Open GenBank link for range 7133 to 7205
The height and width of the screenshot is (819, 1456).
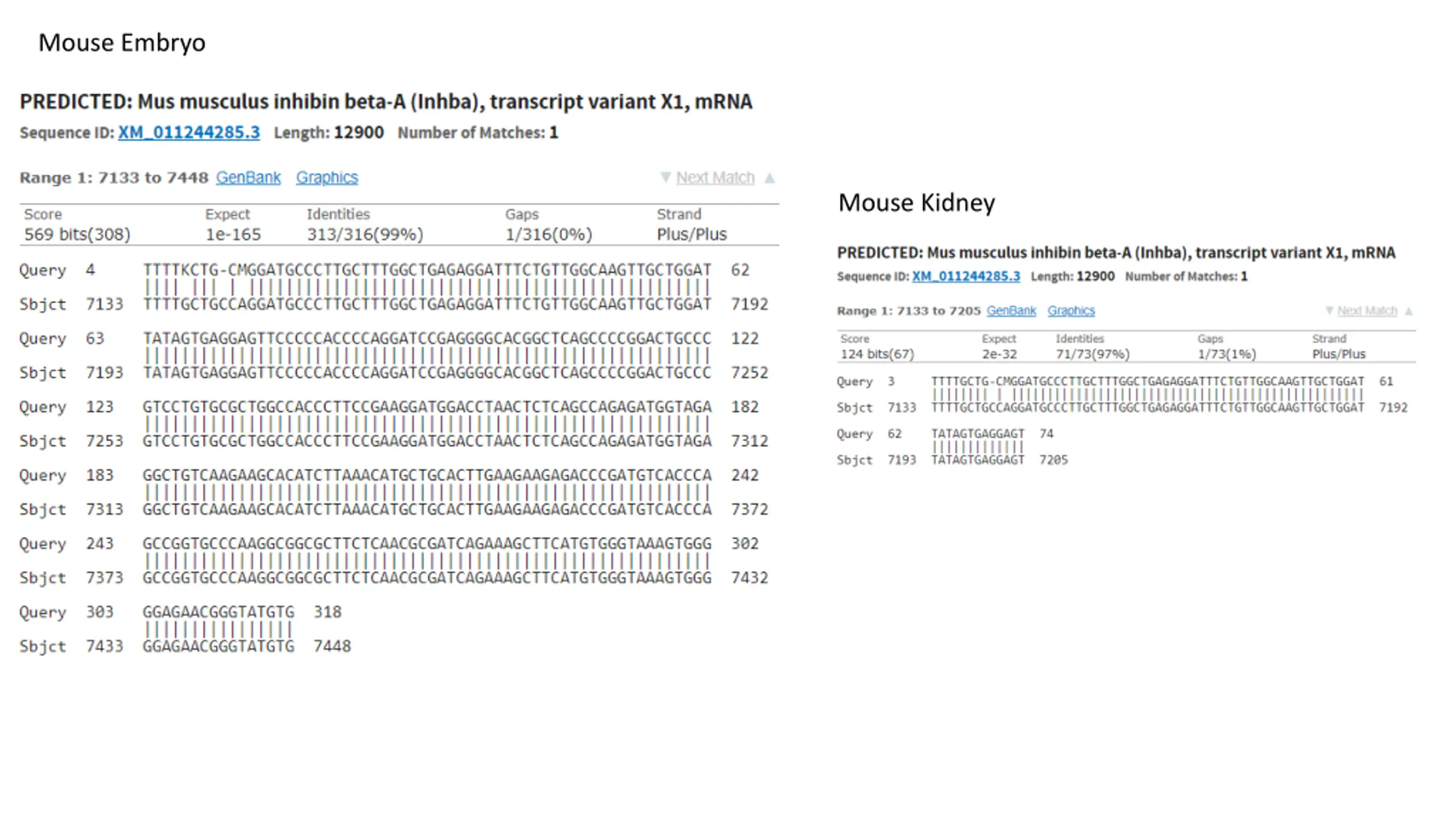click(1011, 311)
